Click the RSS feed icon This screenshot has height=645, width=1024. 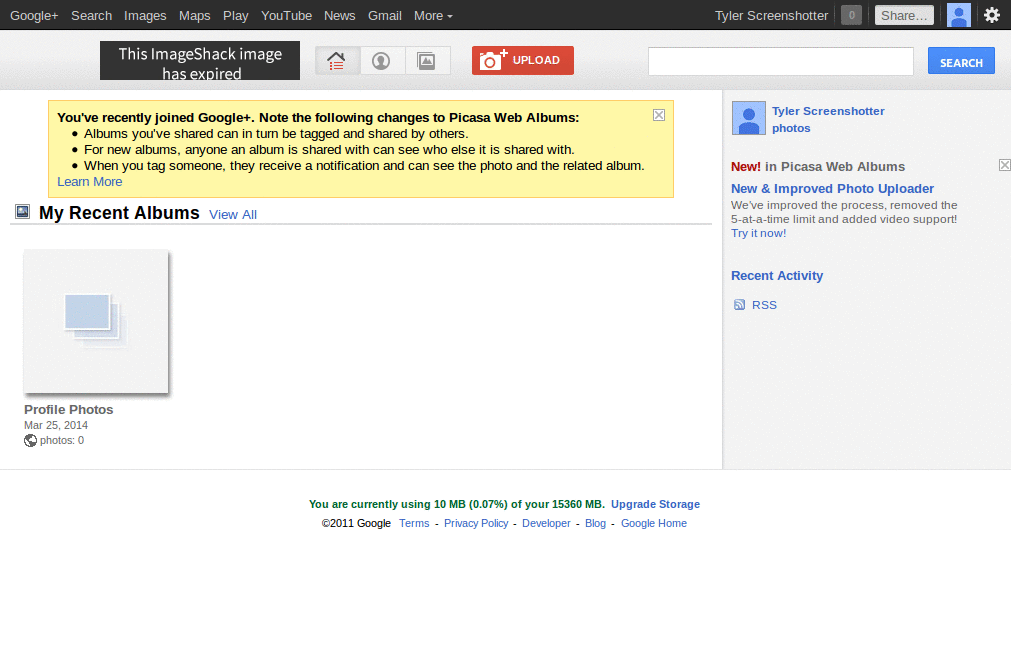click(739, 305)
